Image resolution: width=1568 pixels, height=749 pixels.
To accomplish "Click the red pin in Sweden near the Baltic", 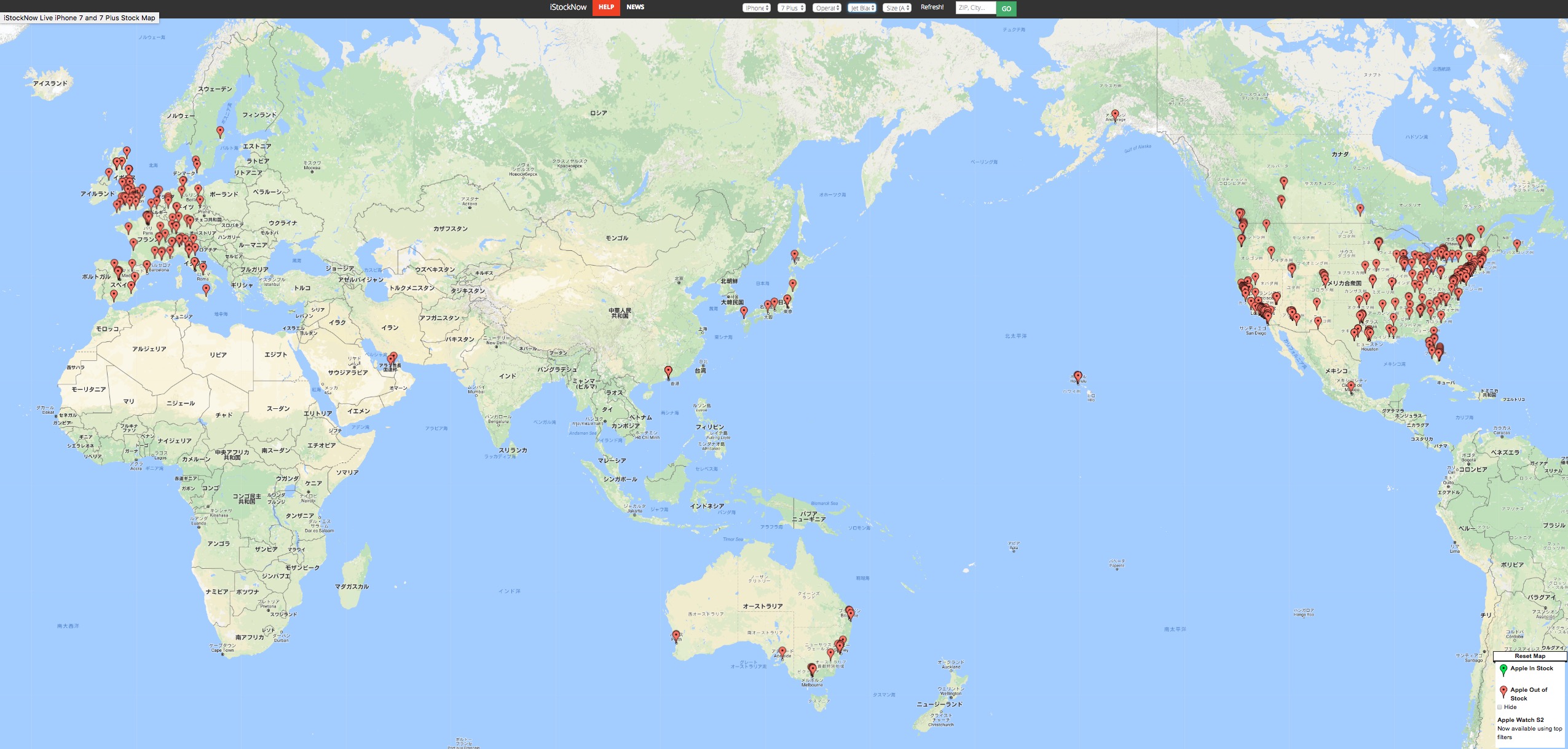I will click(x=220, y=130).
